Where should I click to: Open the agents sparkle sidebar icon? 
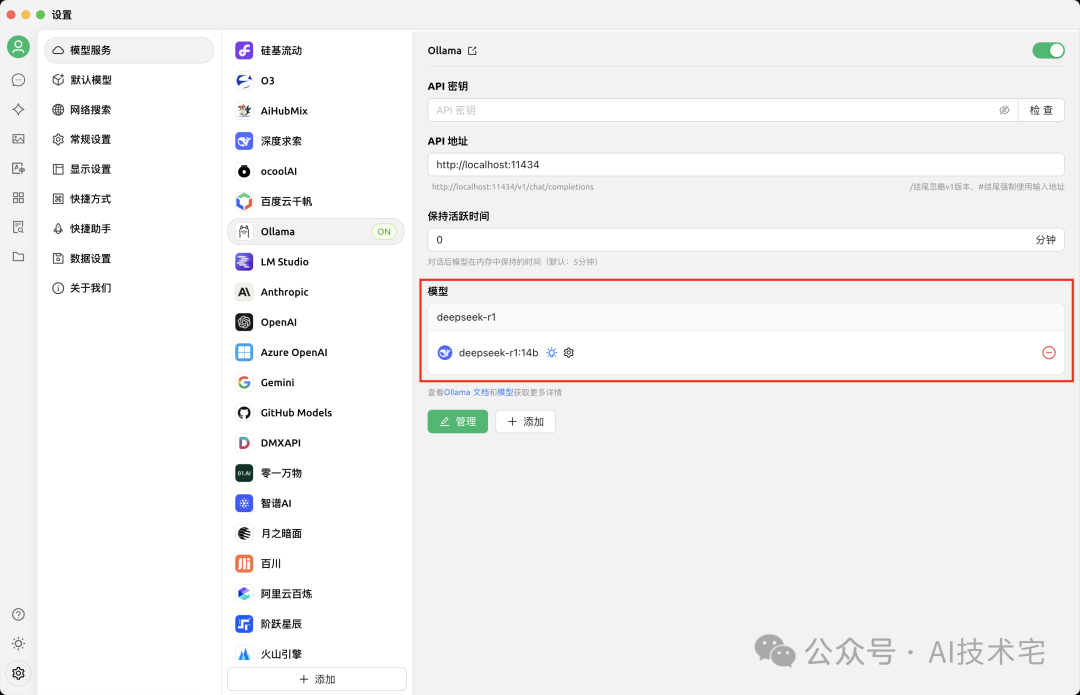(19, 110)
